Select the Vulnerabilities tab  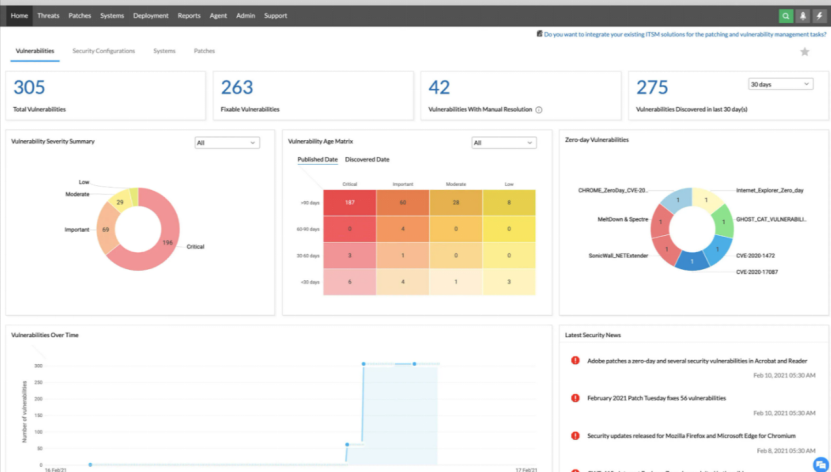click(x=35, y=51)
